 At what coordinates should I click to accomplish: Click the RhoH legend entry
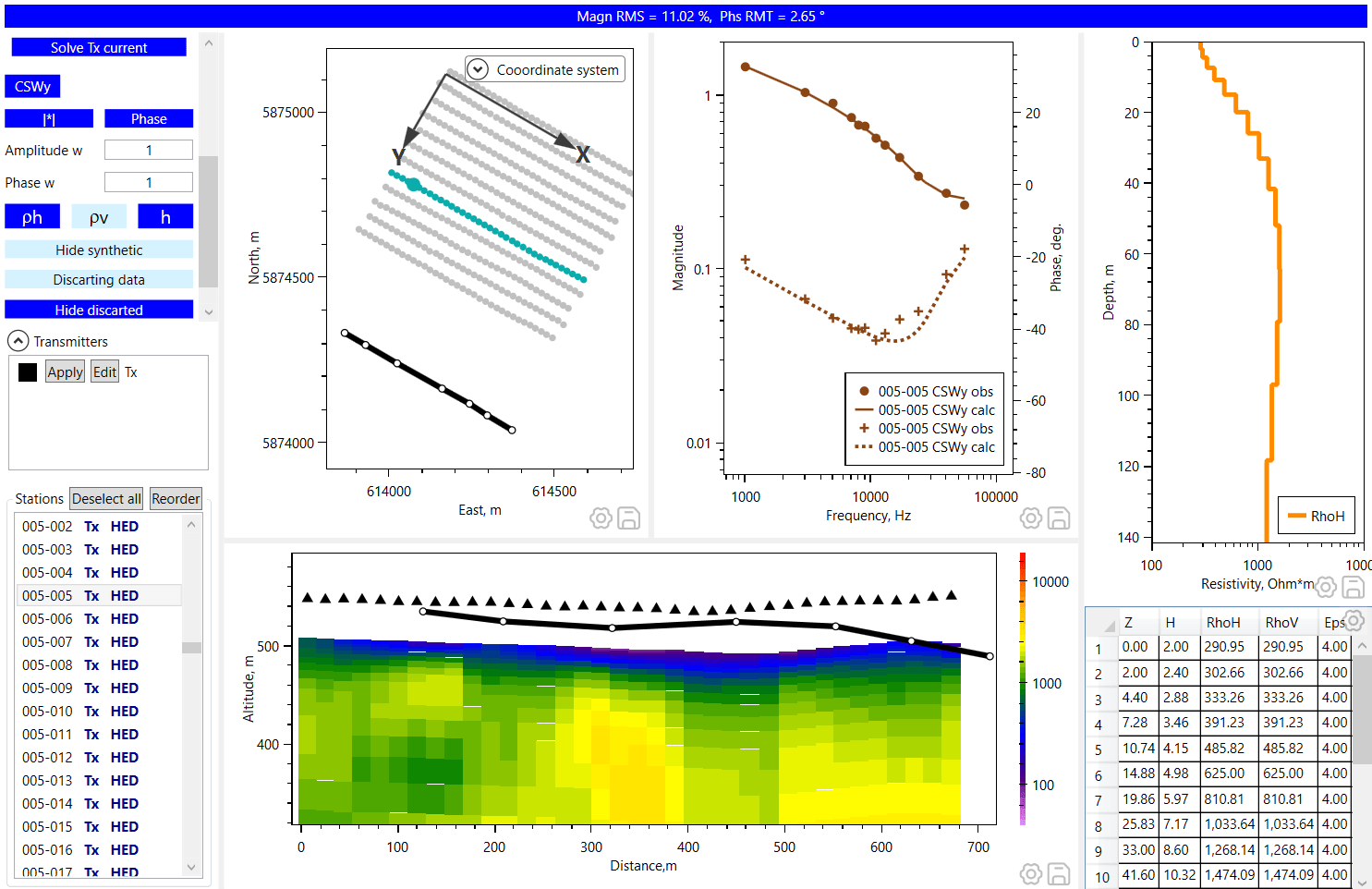pyautogui.click(x=1317, y=516)
